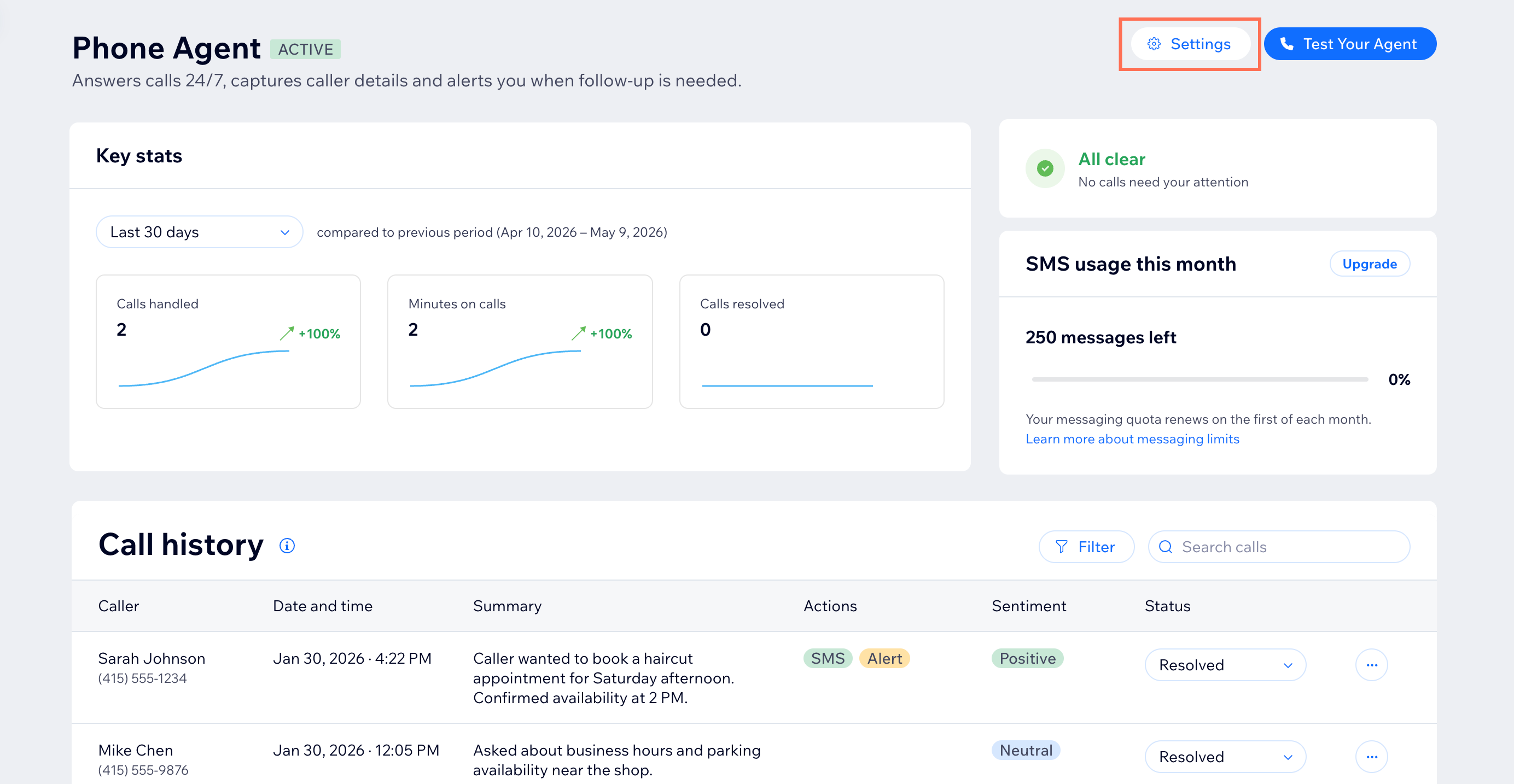Screen dimensions: 1514x784
Task: Click Sarah Johnson caller name
Action: (152, 658)
